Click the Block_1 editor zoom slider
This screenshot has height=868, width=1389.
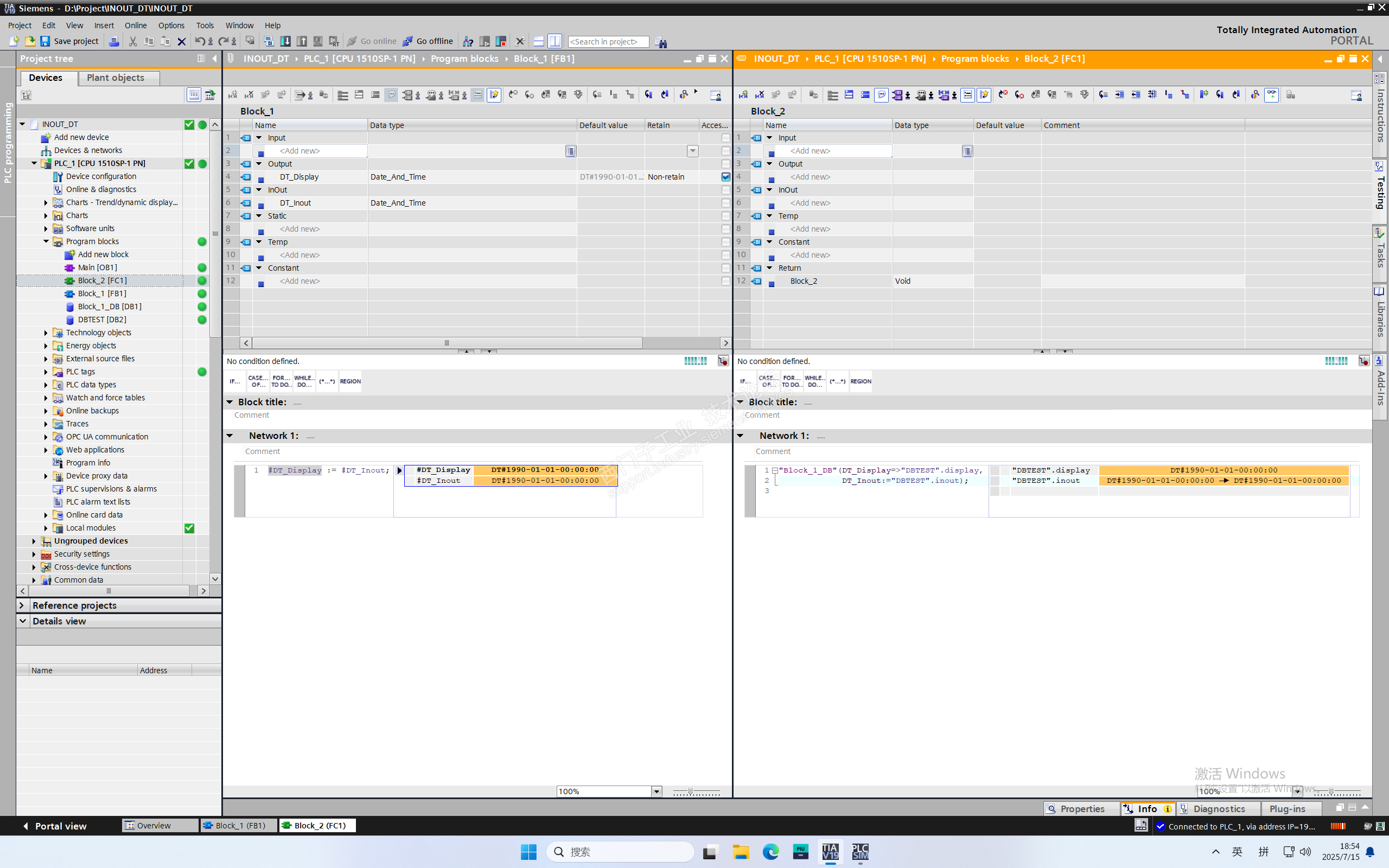pyautogui.click(x=691, y=792)
